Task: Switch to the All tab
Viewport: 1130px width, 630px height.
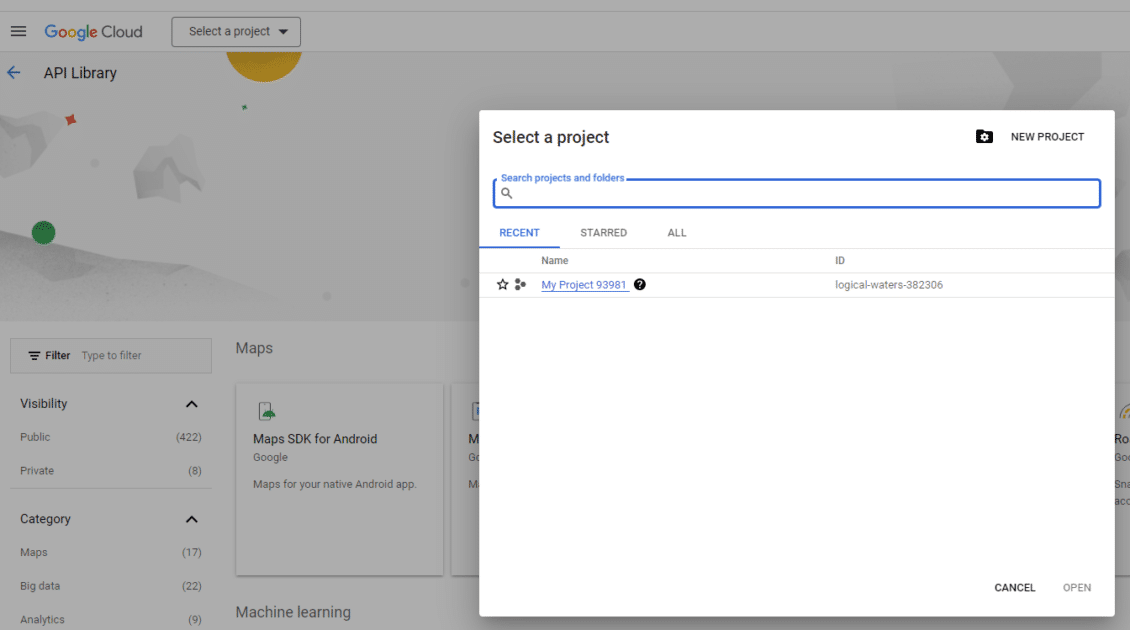Action: [677, 233]
